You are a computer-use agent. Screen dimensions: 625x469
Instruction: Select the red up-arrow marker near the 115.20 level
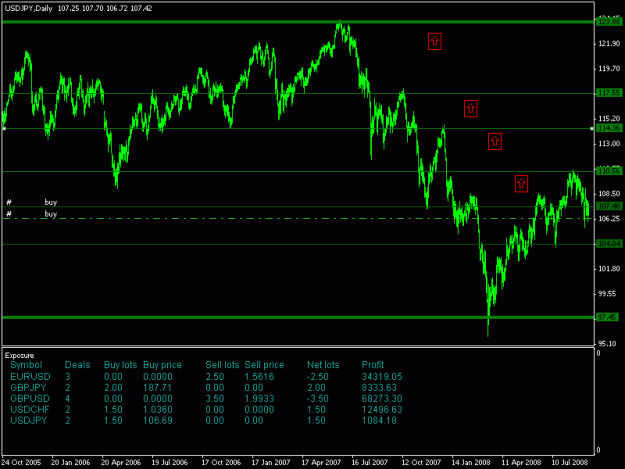point(471,108)
